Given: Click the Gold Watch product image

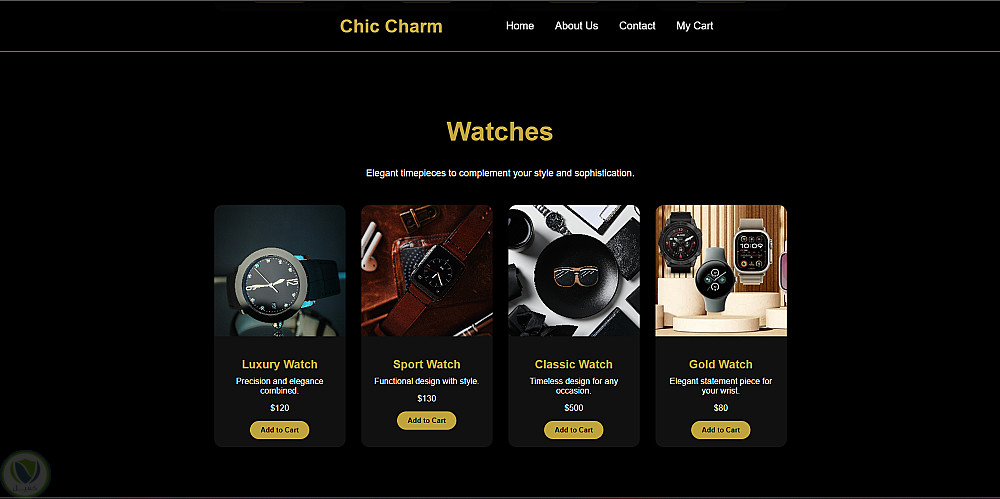Looking at the screenshot, I should [721, 271].
